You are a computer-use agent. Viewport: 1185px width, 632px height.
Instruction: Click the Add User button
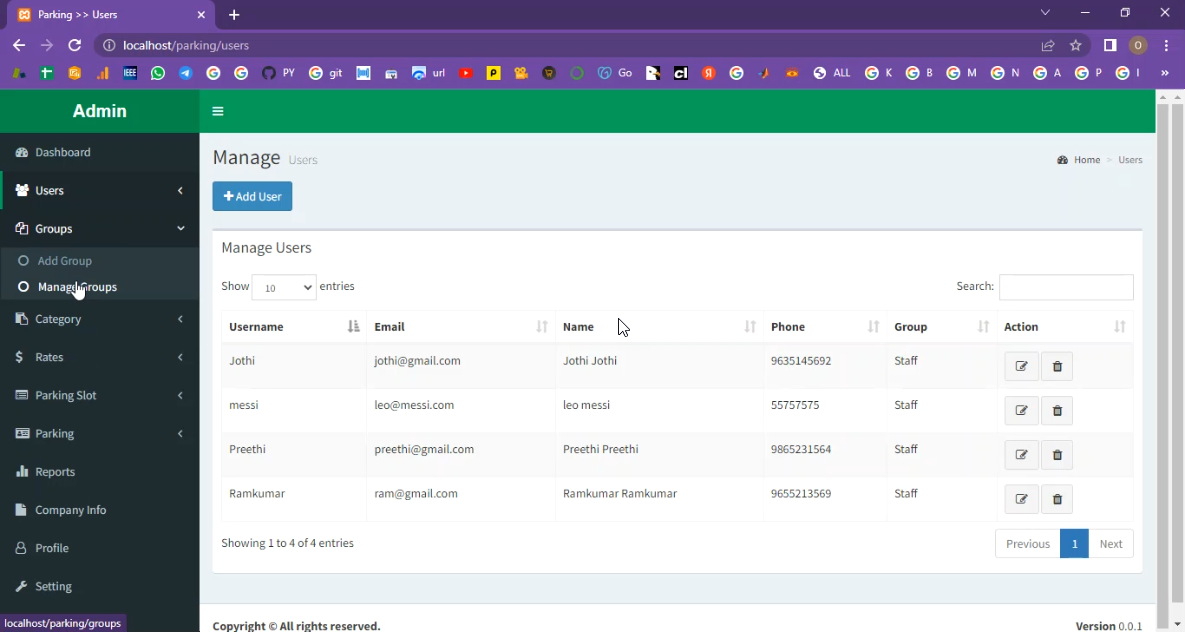click(x=252, y=197)
